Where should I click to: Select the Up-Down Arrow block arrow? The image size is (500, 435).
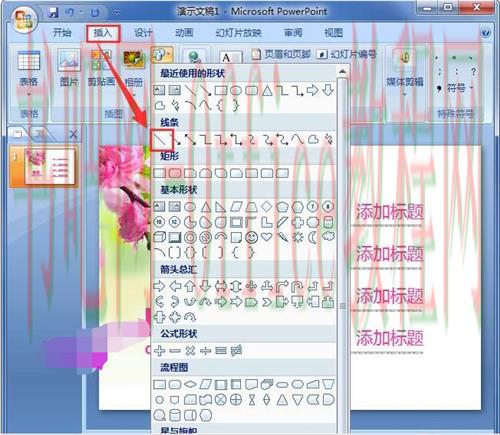(x=236, y=286)
